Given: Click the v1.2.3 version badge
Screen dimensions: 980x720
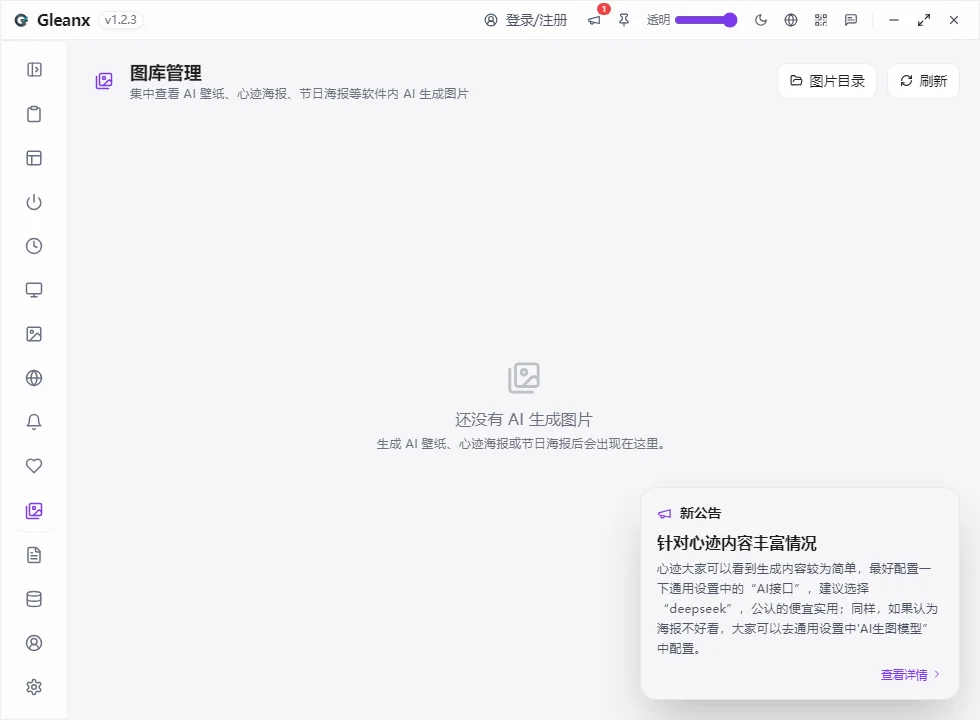Looking at the screenshot, I should click(x=121, y=20).
